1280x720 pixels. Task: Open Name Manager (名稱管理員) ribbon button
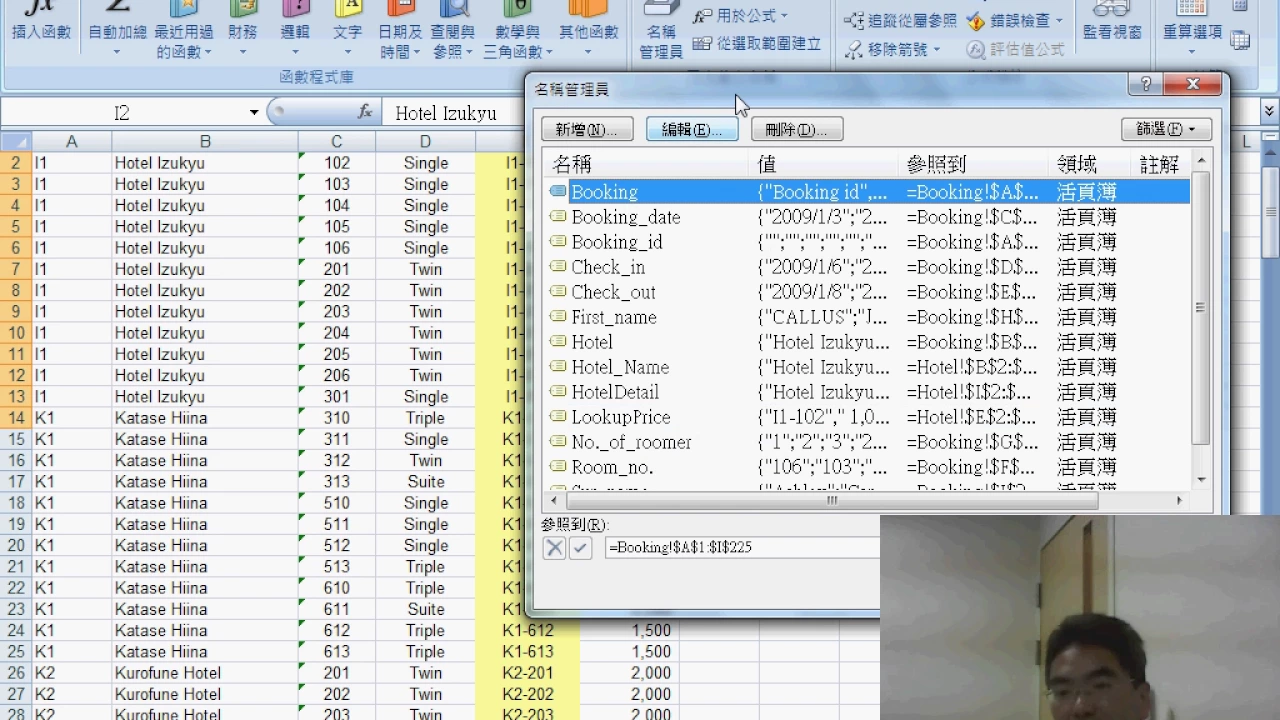point(661,32)
